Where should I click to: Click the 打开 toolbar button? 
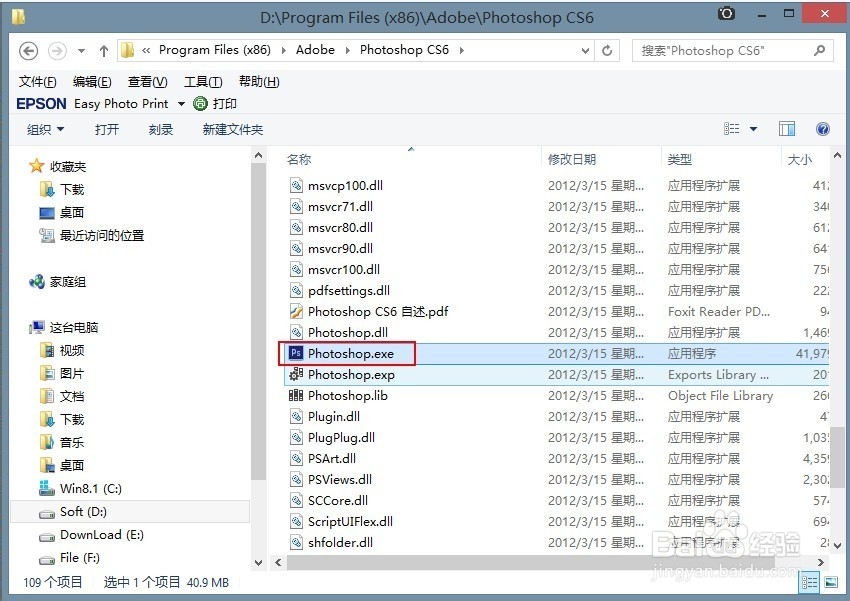click(106, 129)
